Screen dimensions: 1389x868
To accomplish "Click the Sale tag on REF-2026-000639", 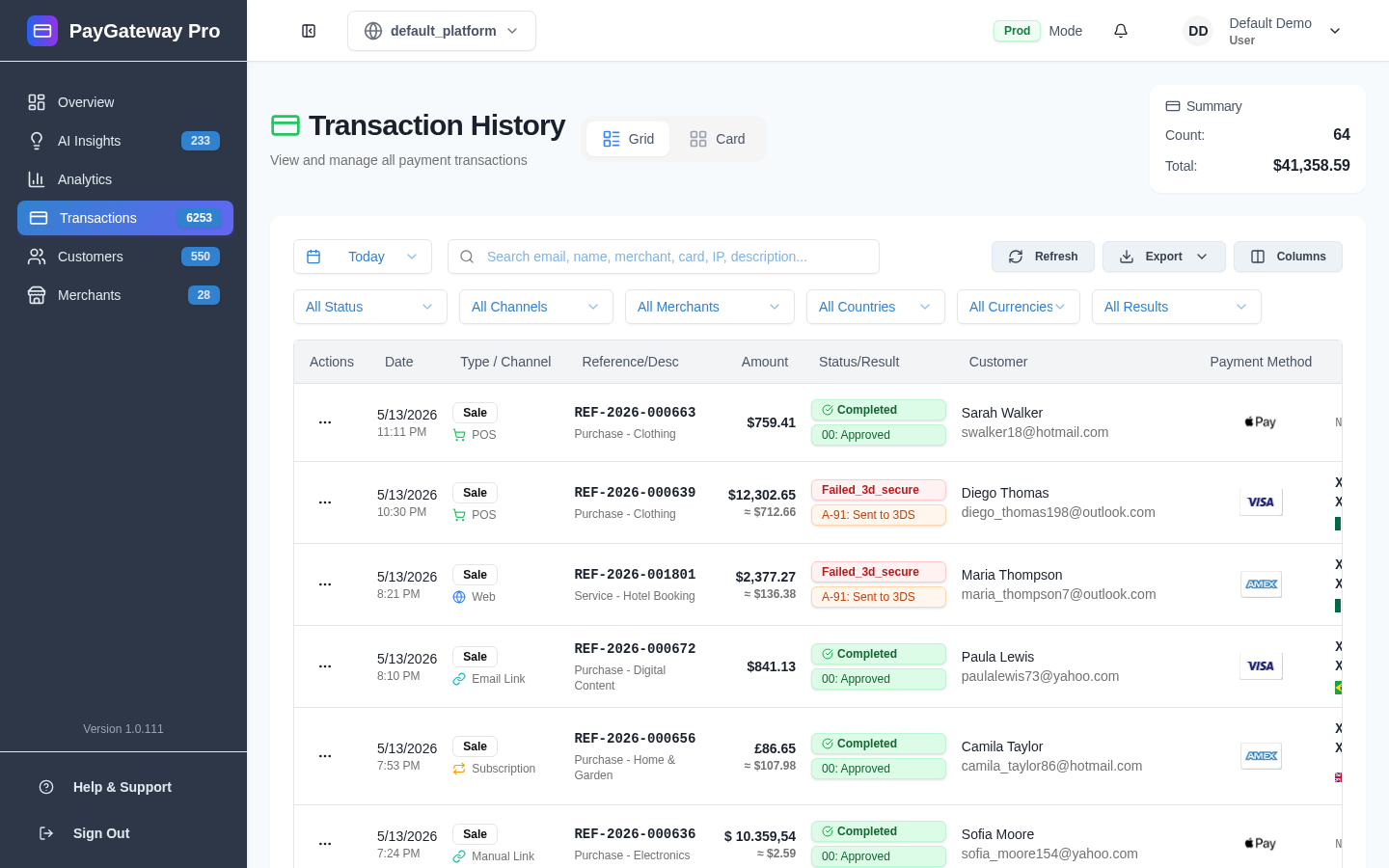I will pos(475,493).
